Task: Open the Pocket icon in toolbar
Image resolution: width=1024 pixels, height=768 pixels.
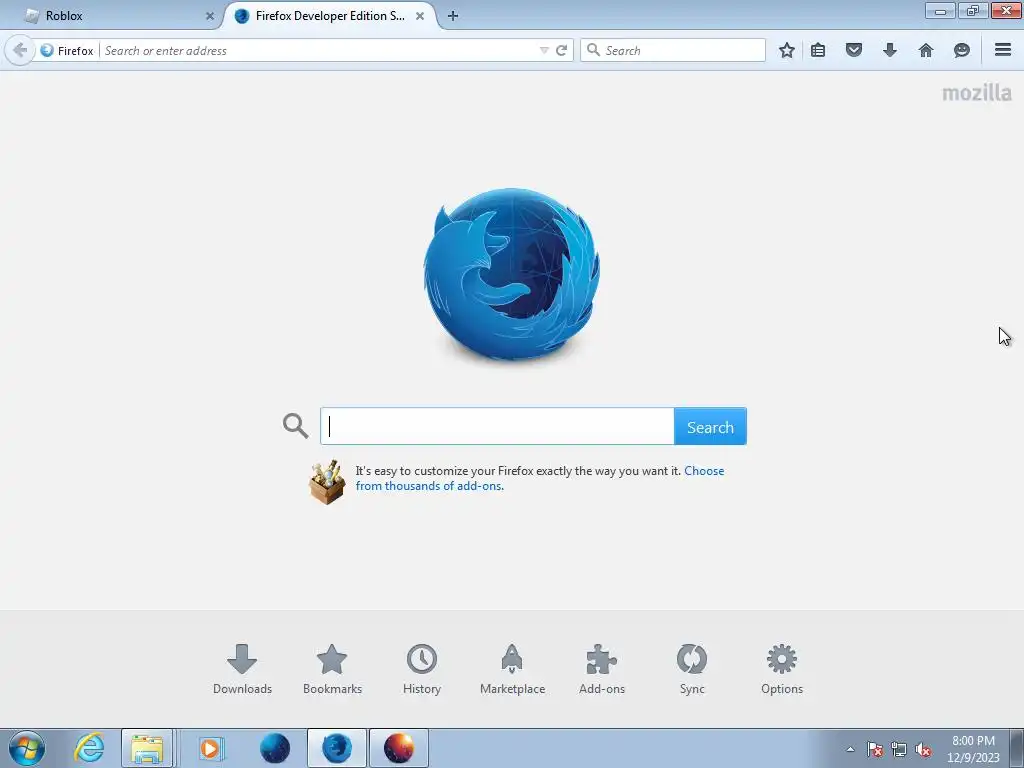Action: (854, 50)
